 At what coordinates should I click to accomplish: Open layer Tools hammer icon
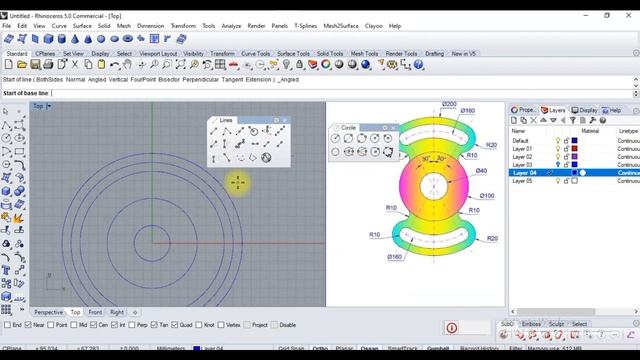593,120
